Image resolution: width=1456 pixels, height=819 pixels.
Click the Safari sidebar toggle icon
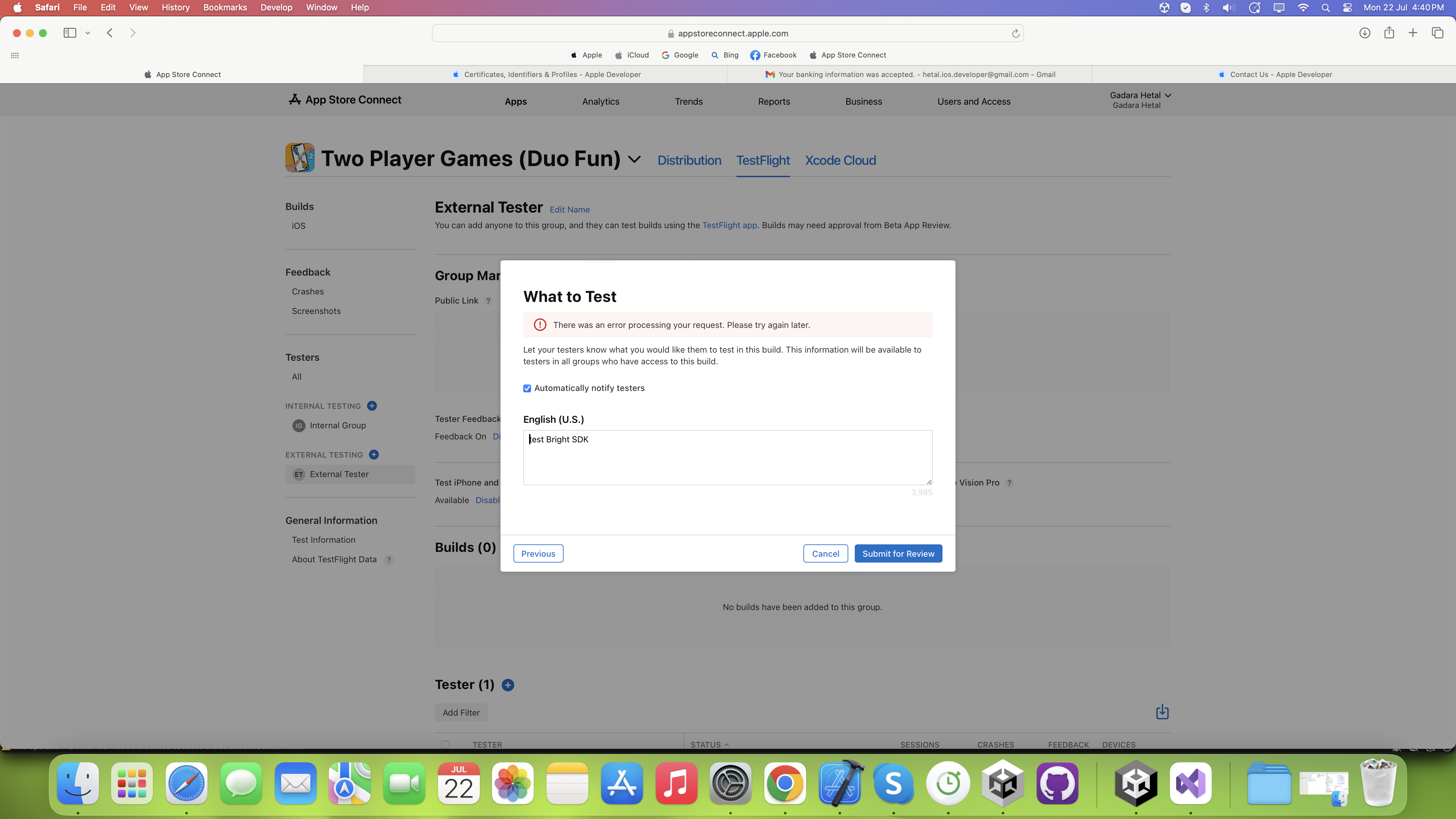pos(70,33)
